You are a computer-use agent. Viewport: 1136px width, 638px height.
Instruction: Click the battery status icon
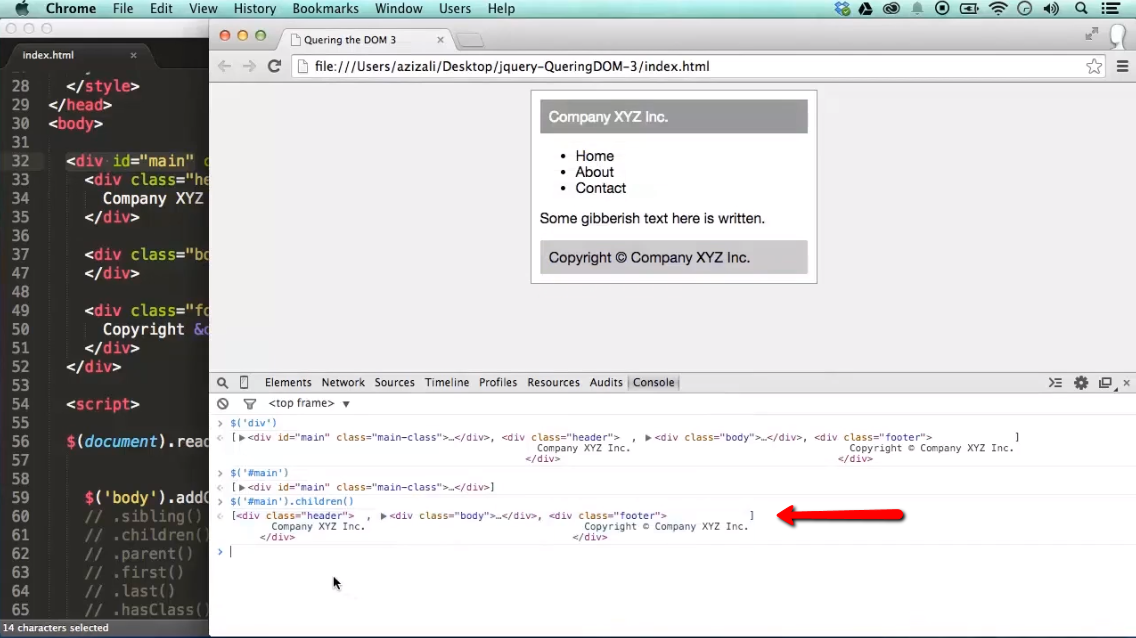[969, 9]
